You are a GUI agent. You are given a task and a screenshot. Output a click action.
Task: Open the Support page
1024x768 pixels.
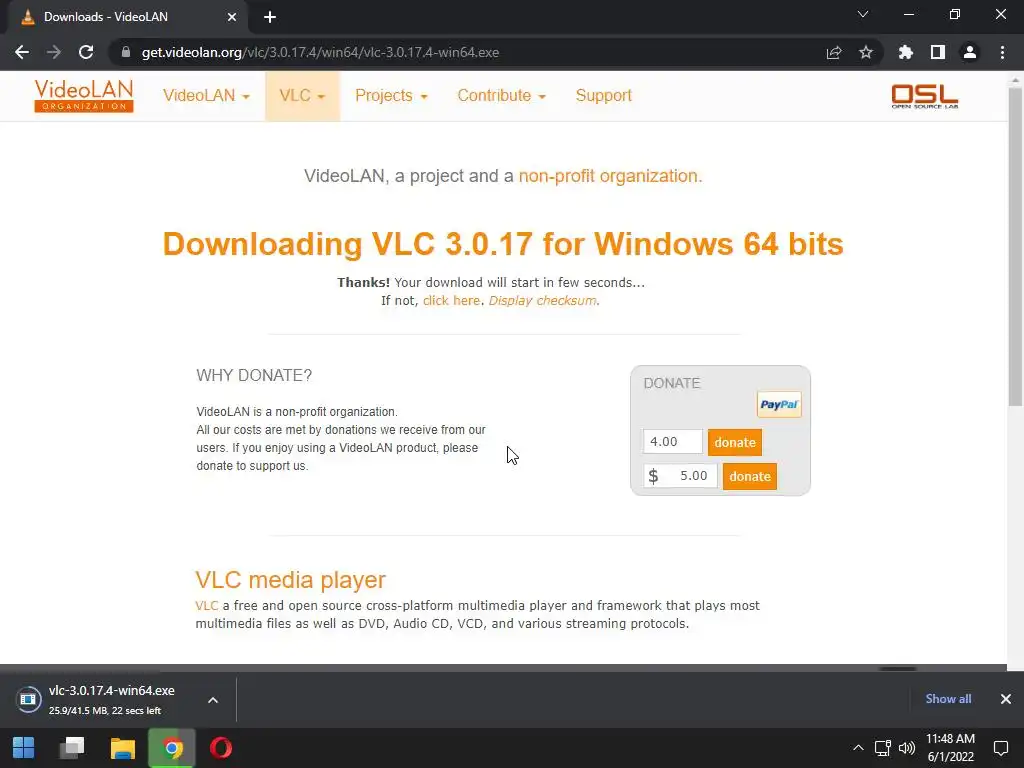603,95
